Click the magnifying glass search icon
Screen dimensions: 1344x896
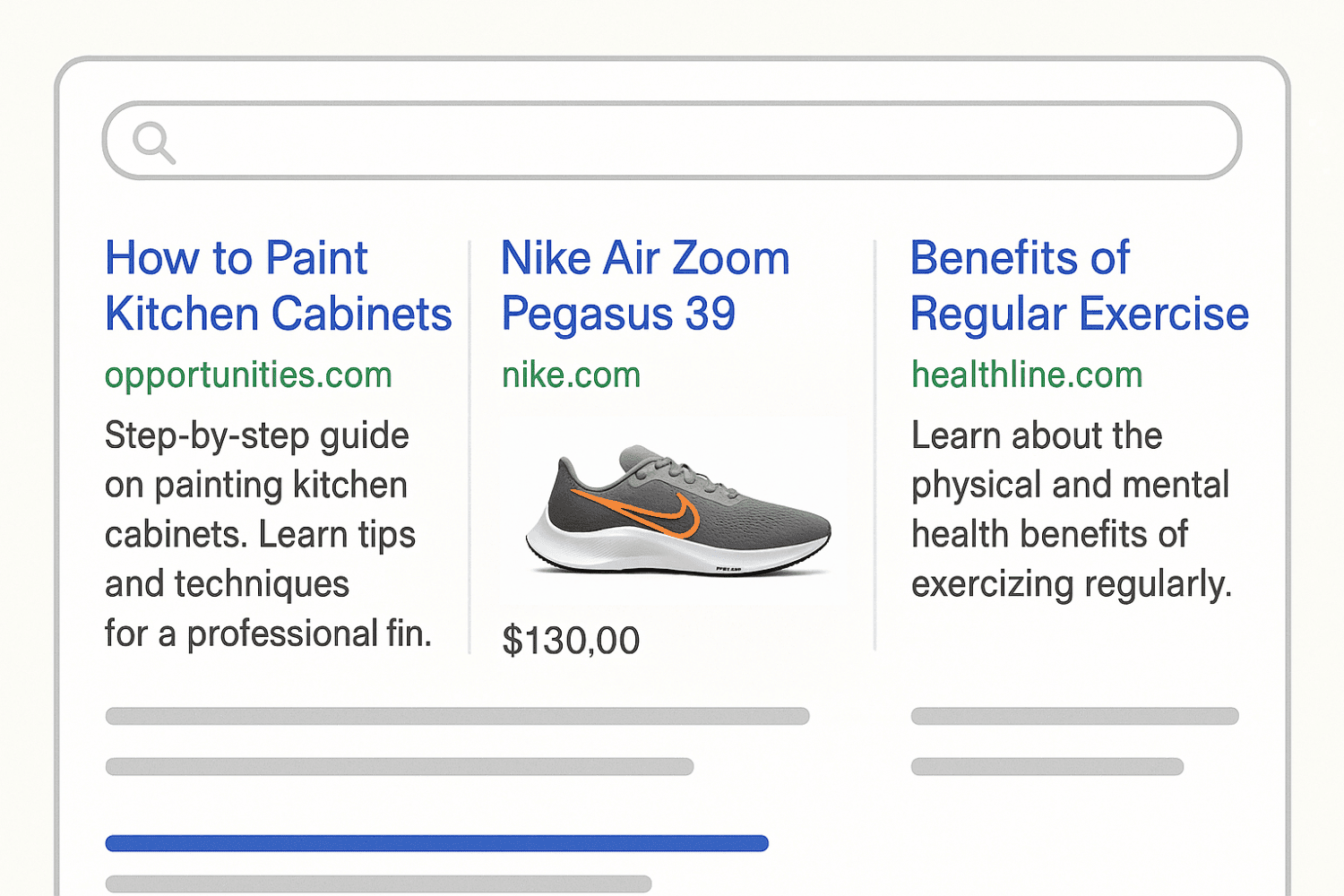(153, 142)
